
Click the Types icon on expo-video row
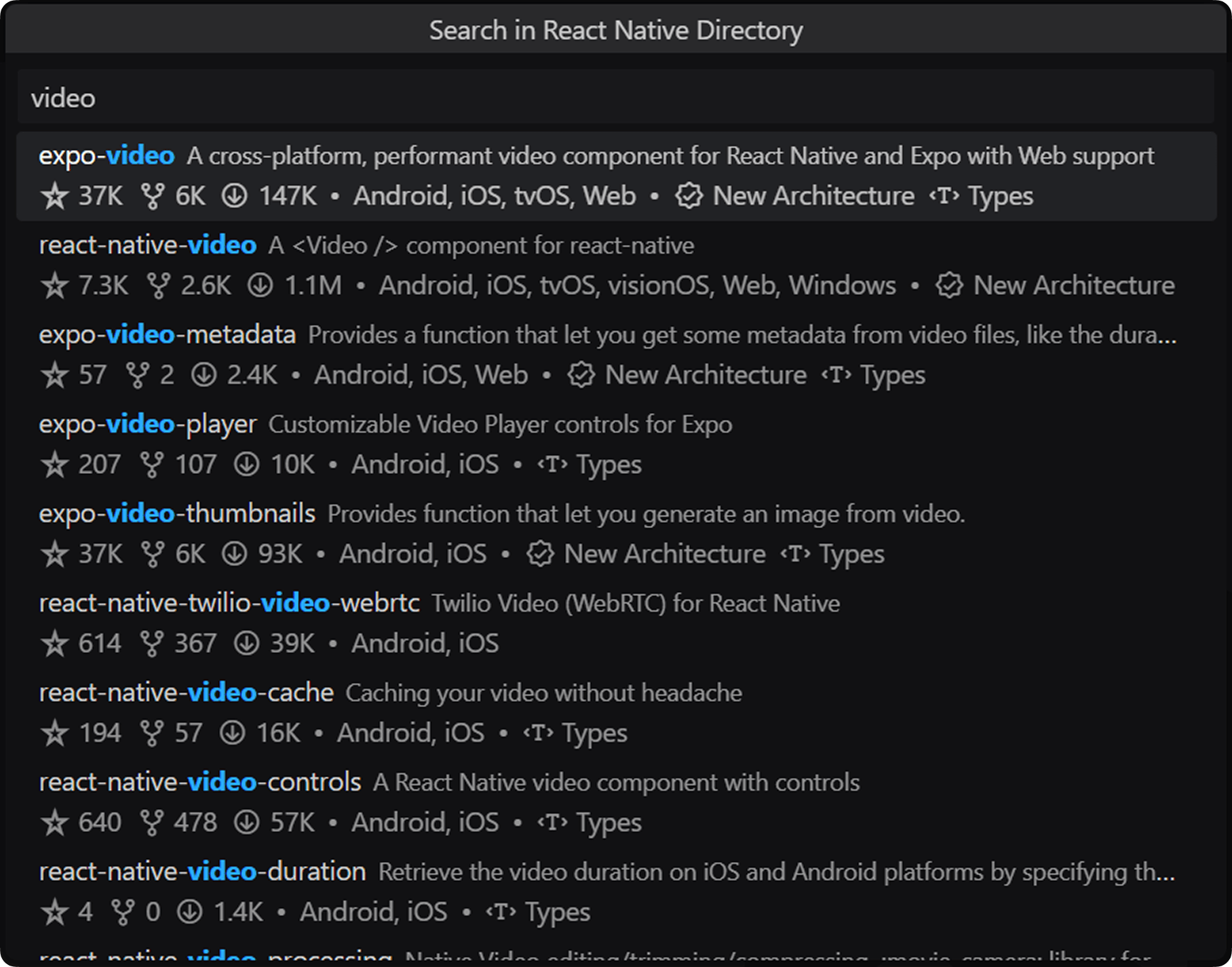click(x=944, y=196)
